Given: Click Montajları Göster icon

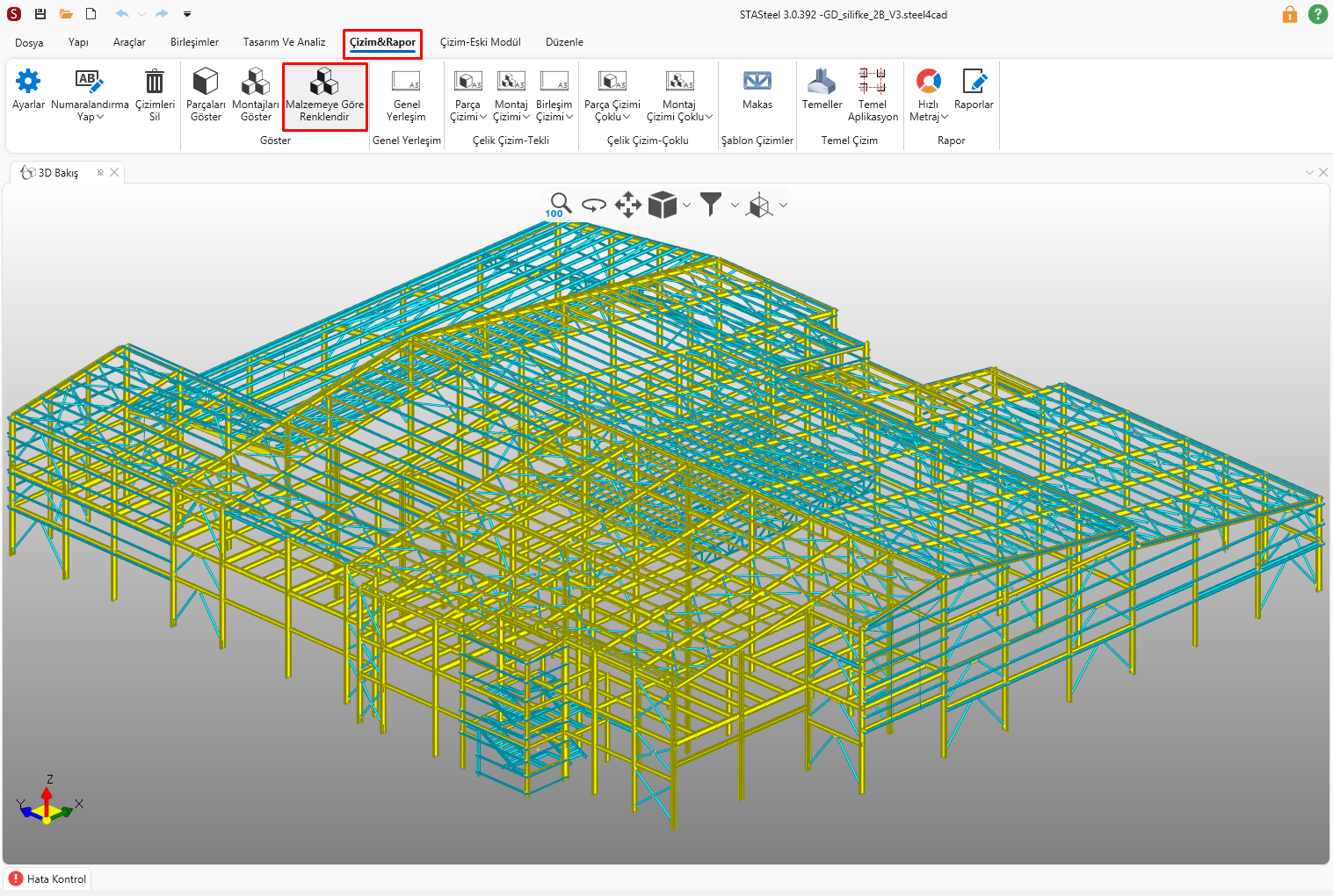Looking at the screenshot, I should [256, 82].
